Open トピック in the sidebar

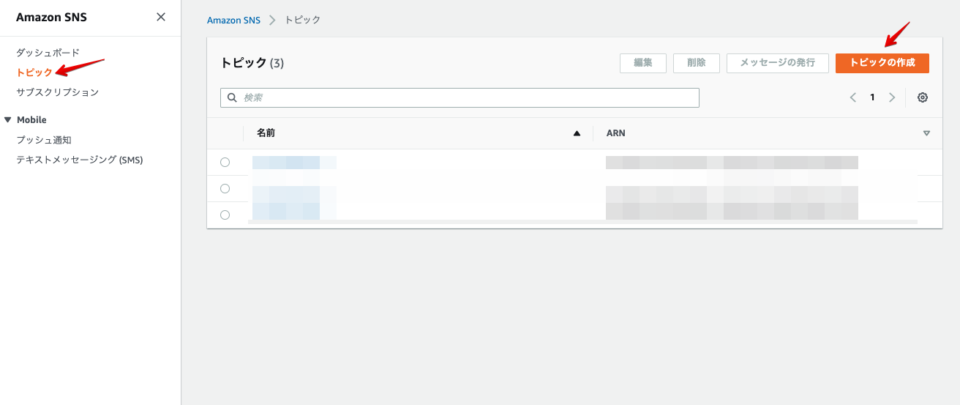34,72
